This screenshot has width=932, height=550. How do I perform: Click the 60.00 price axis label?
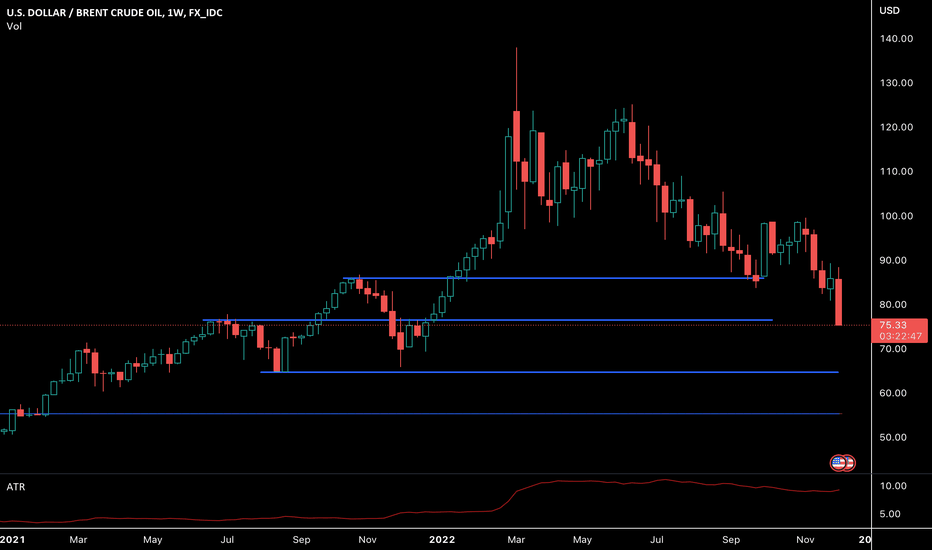point(893,393)
